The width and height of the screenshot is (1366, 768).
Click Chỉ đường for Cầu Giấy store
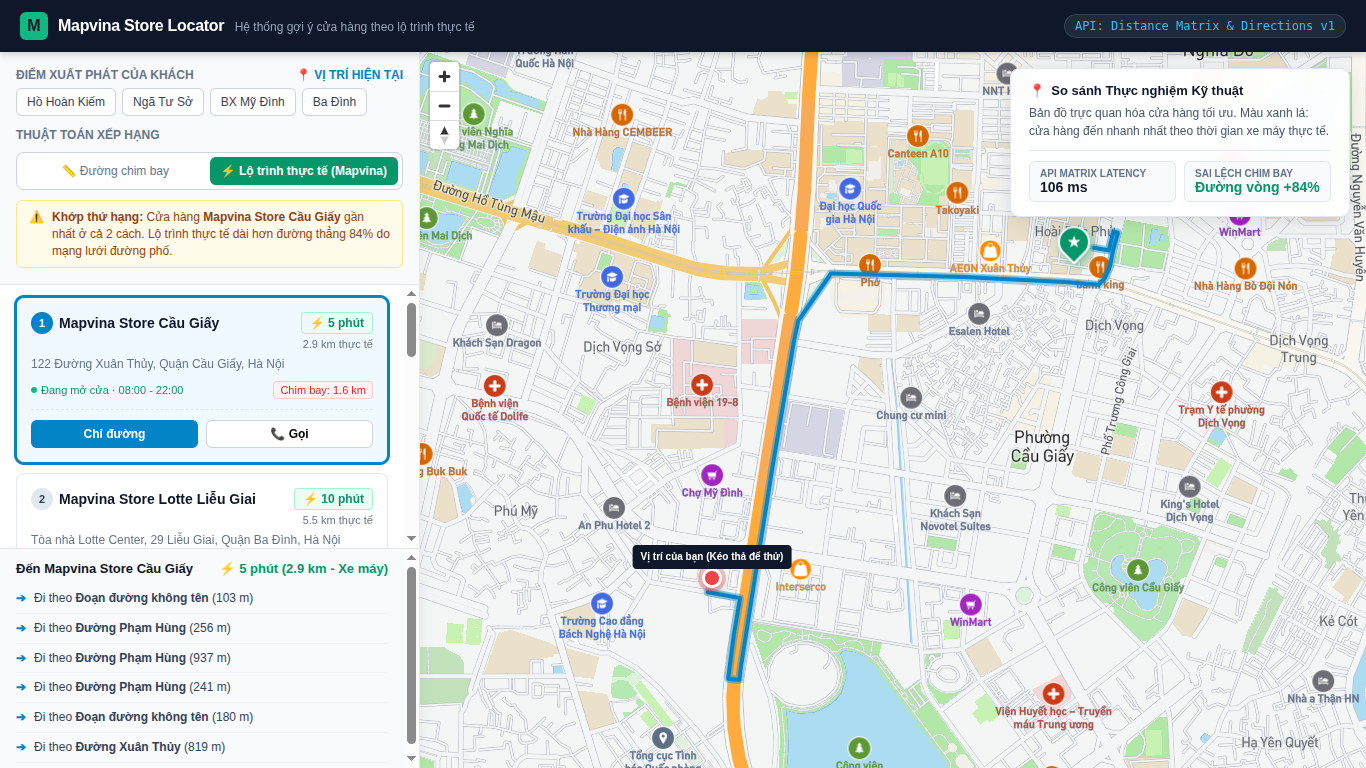pyautogui.click(x=114, y=434)
